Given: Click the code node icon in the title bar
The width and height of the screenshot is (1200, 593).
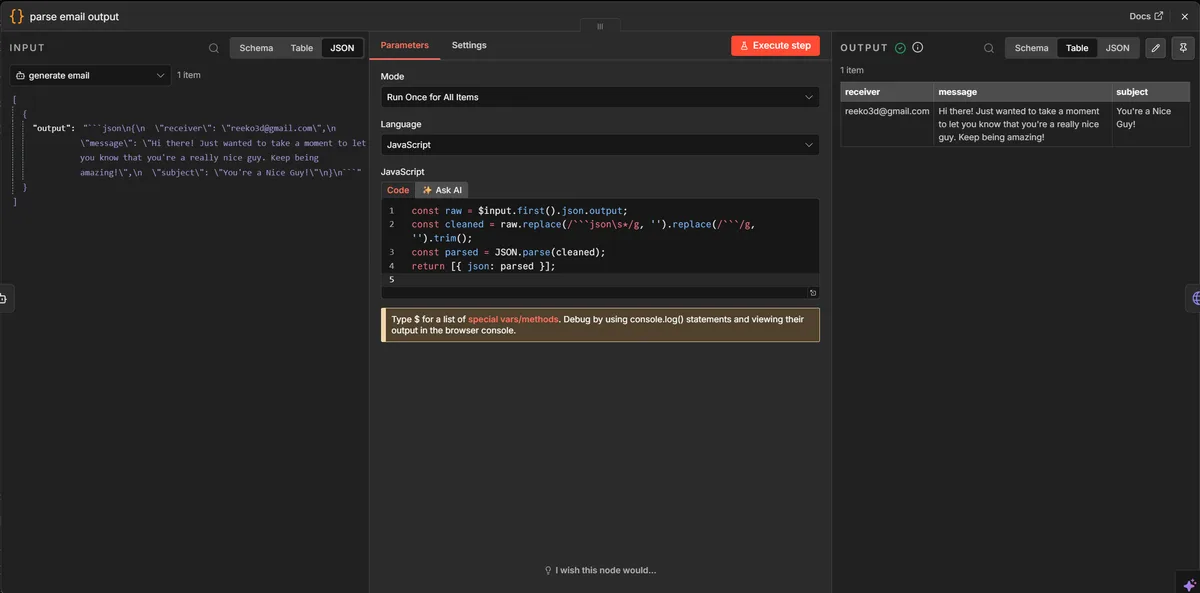Looking at the screenshot, I should tap(14, 16).
